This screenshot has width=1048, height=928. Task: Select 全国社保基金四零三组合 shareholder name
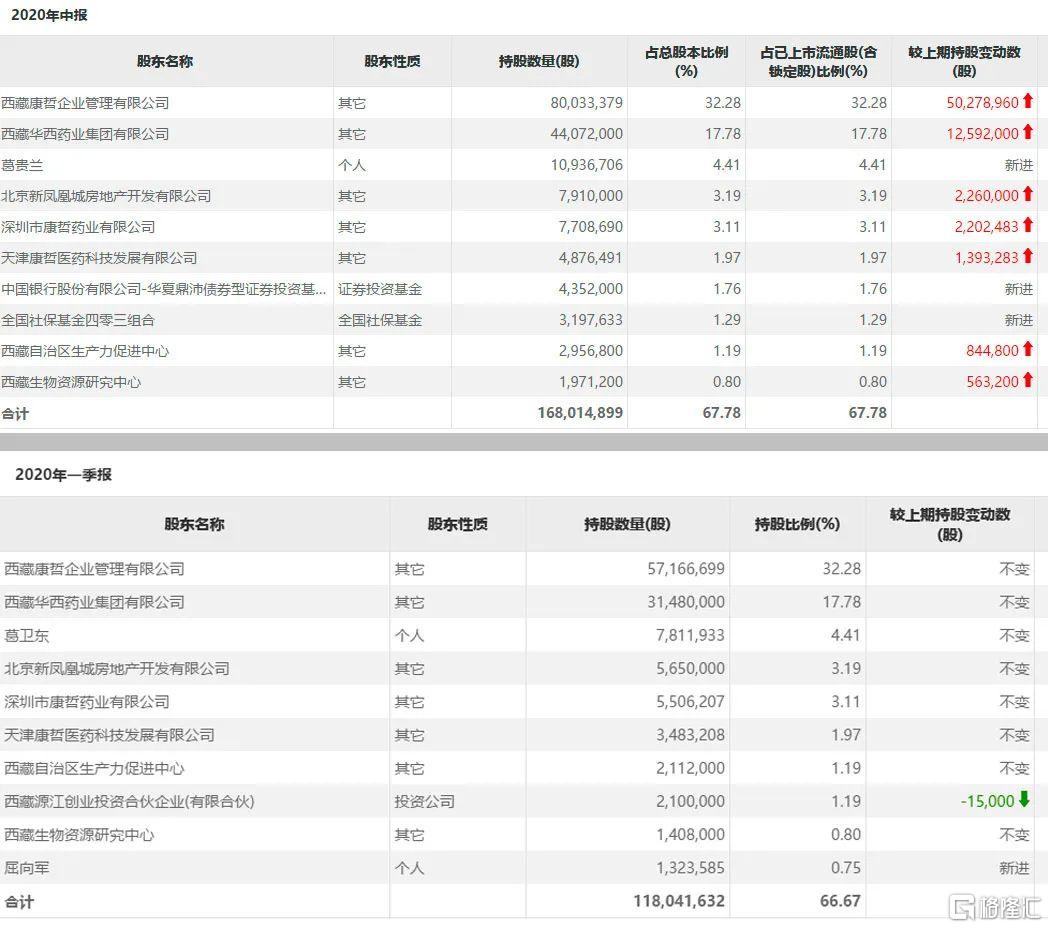[x=78, y=320]
